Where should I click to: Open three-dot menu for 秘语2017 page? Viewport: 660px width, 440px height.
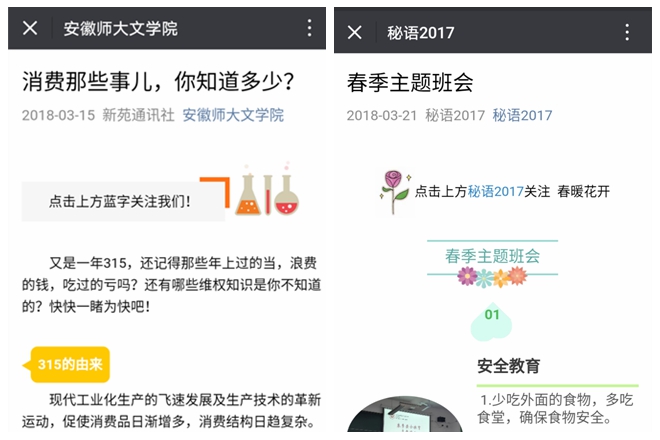(x=627, y=32)
